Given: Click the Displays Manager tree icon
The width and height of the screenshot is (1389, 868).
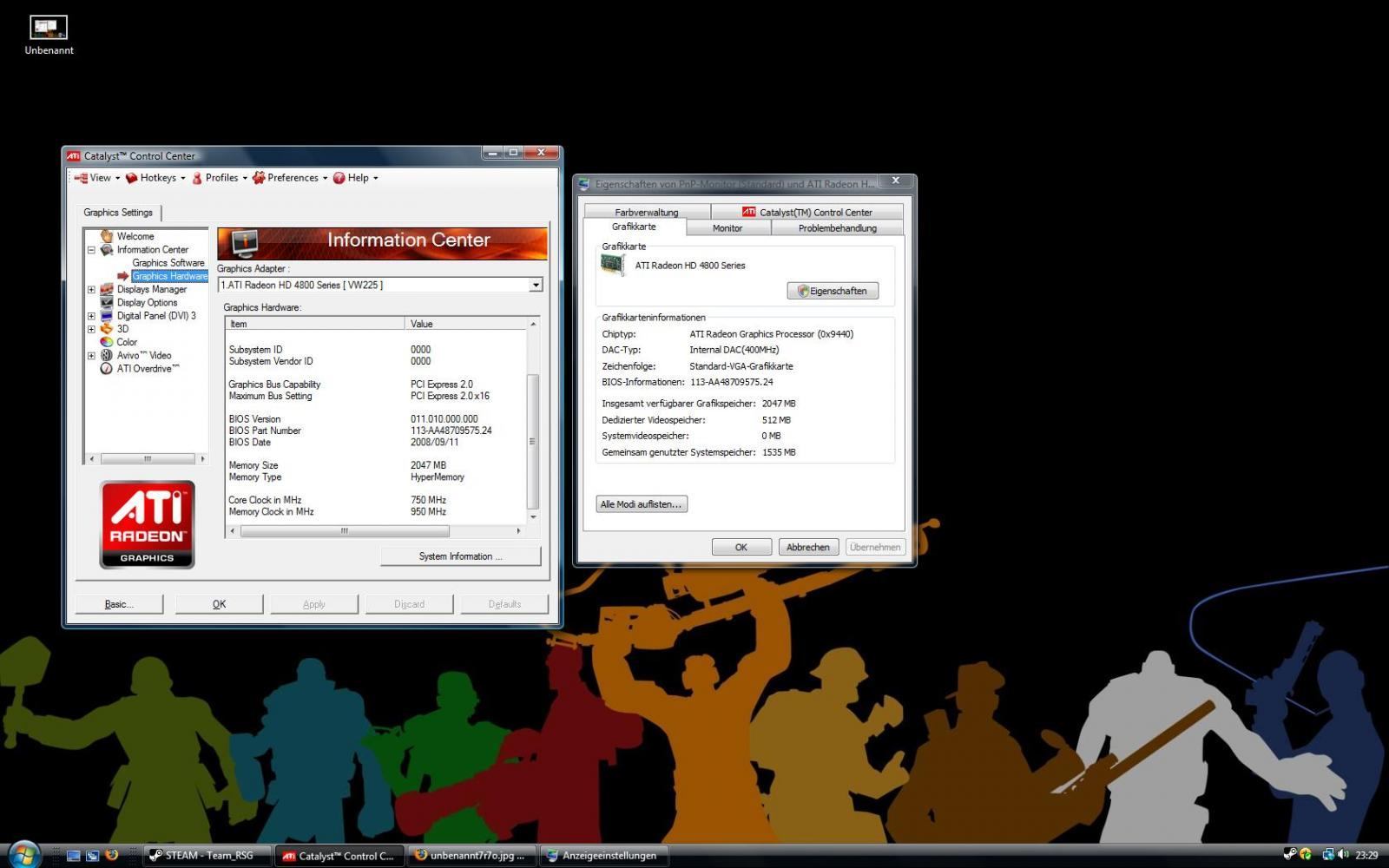Looking at the screenshot, I should [107, 289].
